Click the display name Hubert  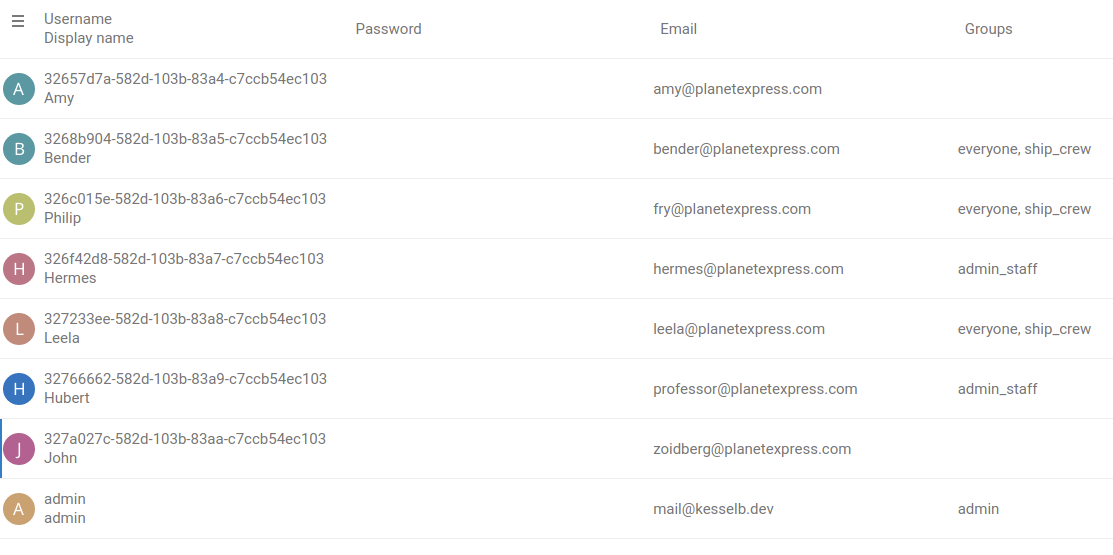[67, 398]
